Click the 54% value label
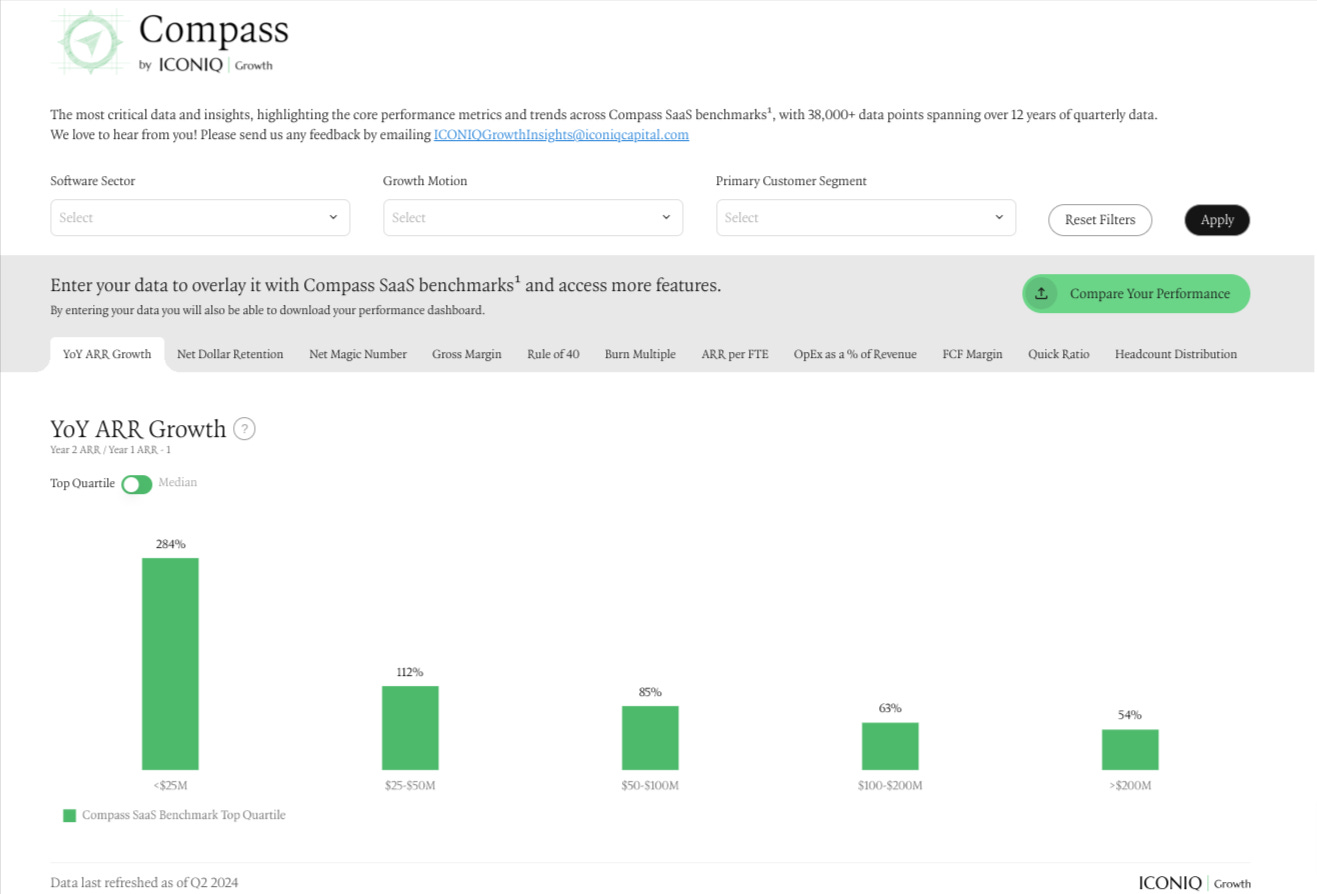Screen dimensions: 1317x894 [1130, 716]
